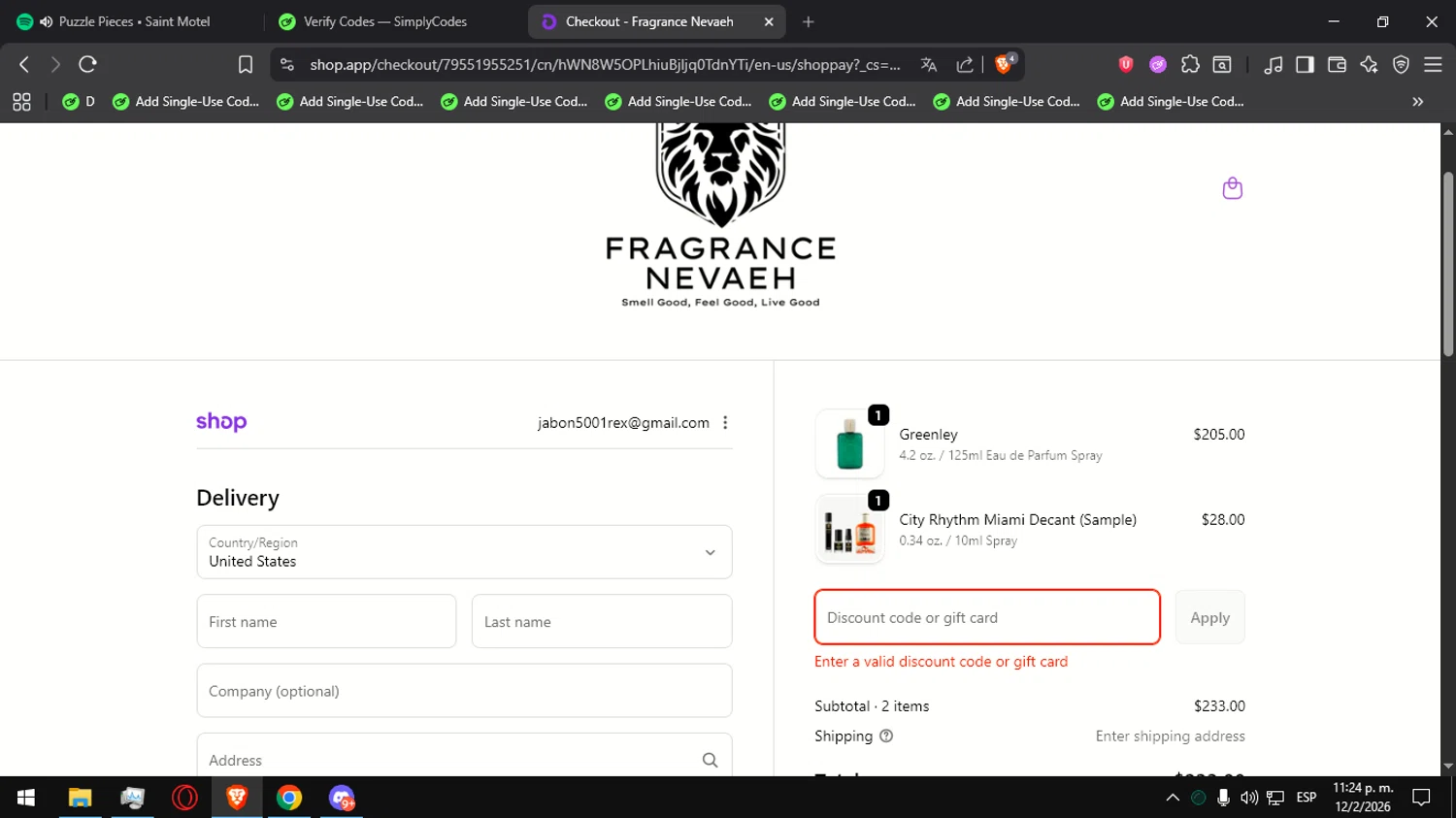Toggle the browser sidebar panel icon
Viewport: 1456px width, 818px height.
[x=1305, y=64]
